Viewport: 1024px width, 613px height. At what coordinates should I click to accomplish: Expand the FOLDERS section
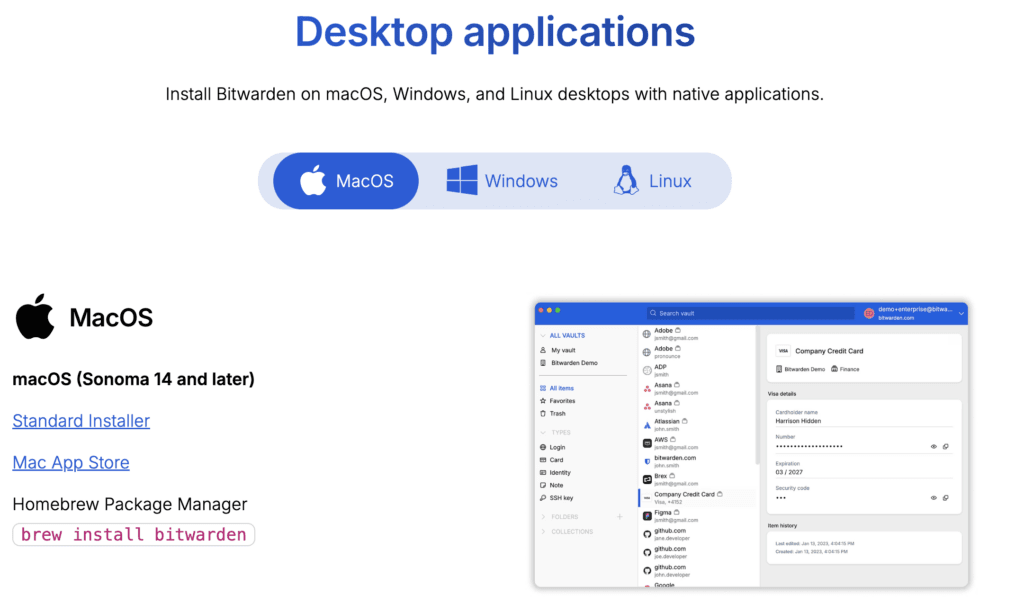(543, 517)
